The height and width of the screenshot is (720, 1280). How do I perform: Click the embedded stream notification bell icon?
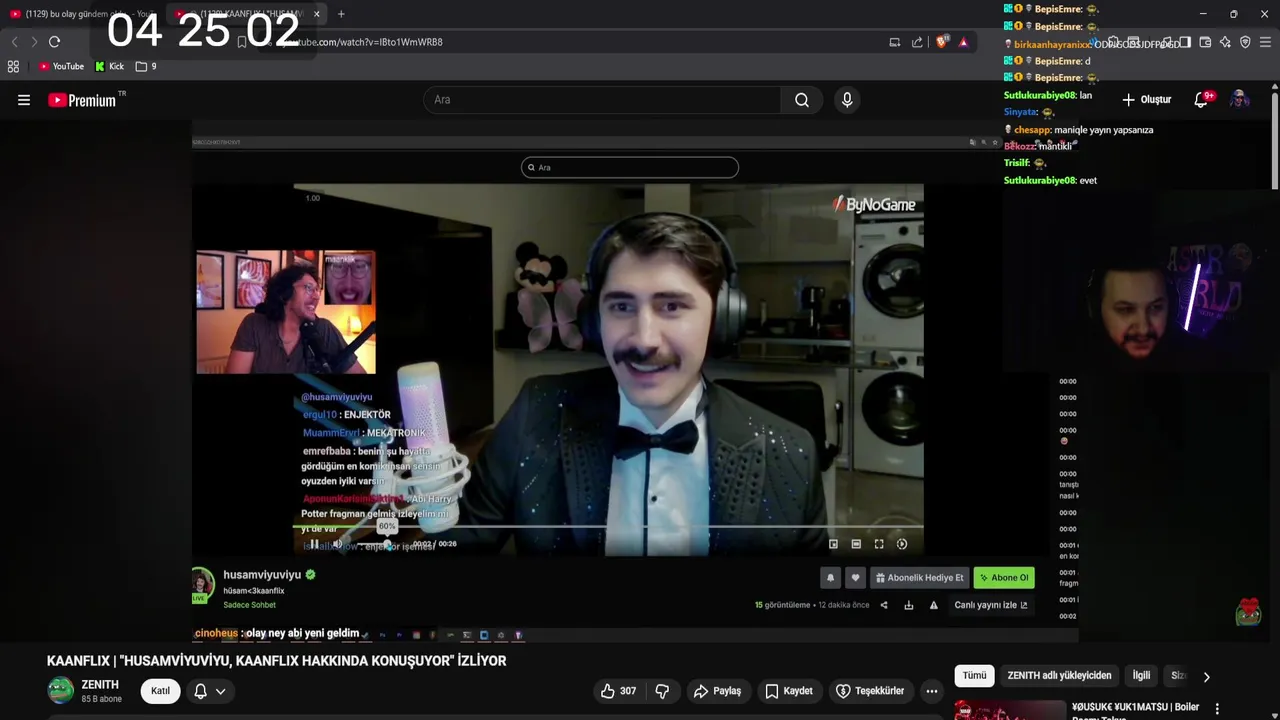(x=830, y=578)
